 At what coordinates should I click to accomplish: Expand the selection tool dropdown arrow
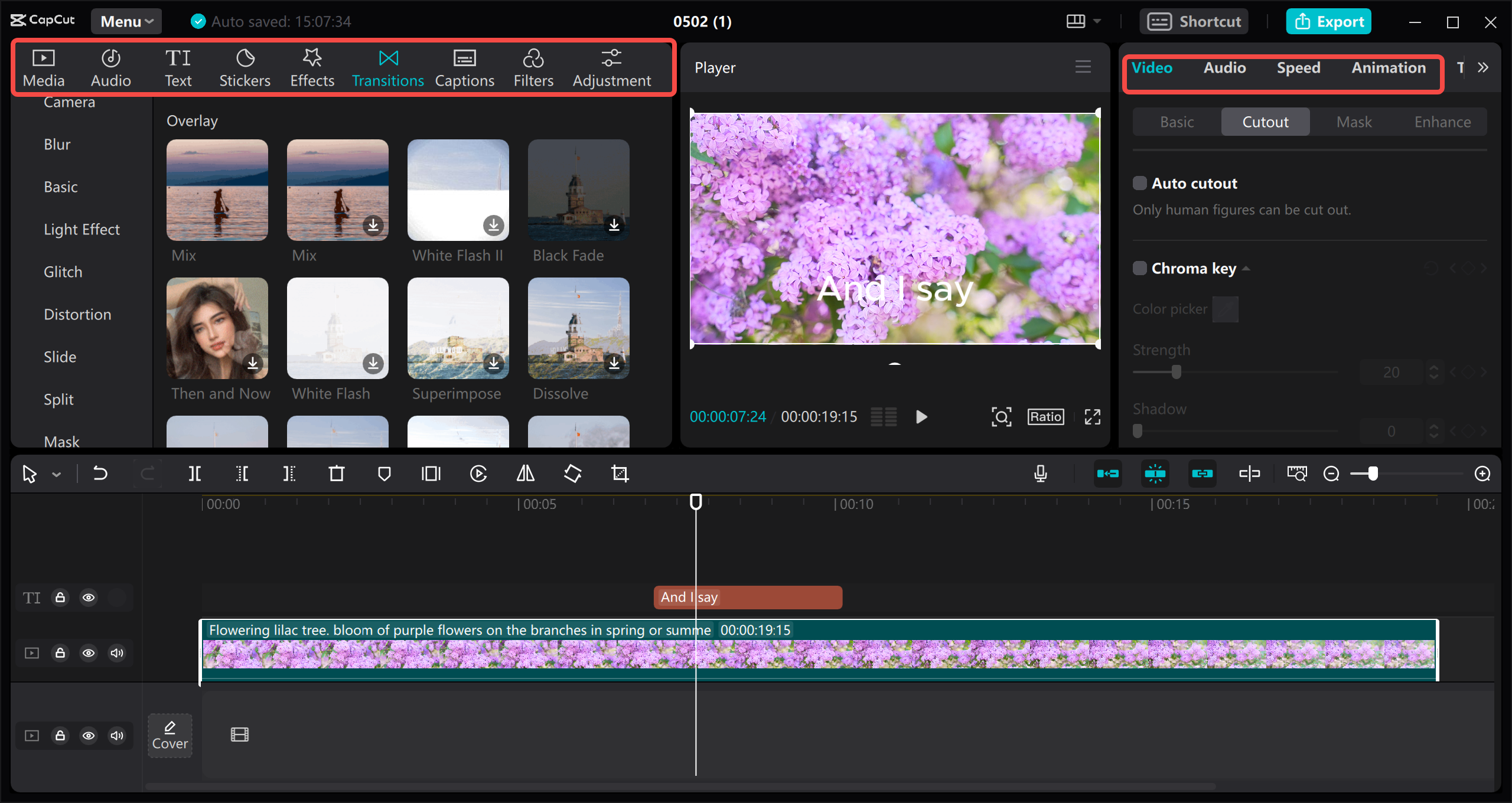point(57,474)
